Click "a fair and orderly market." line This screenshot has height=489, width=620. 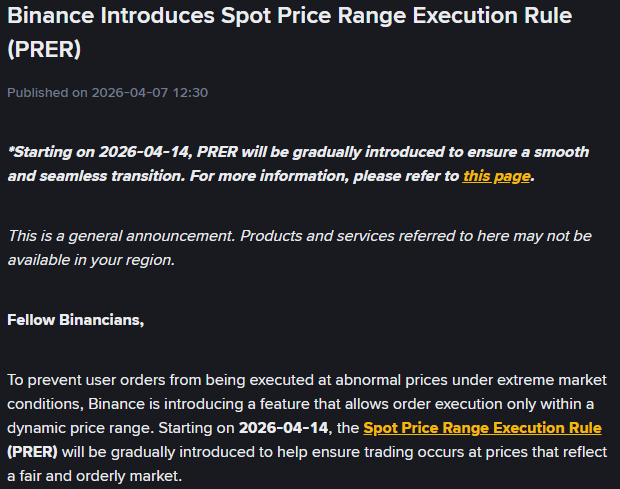pyautogui.click(x=95, y=476)
